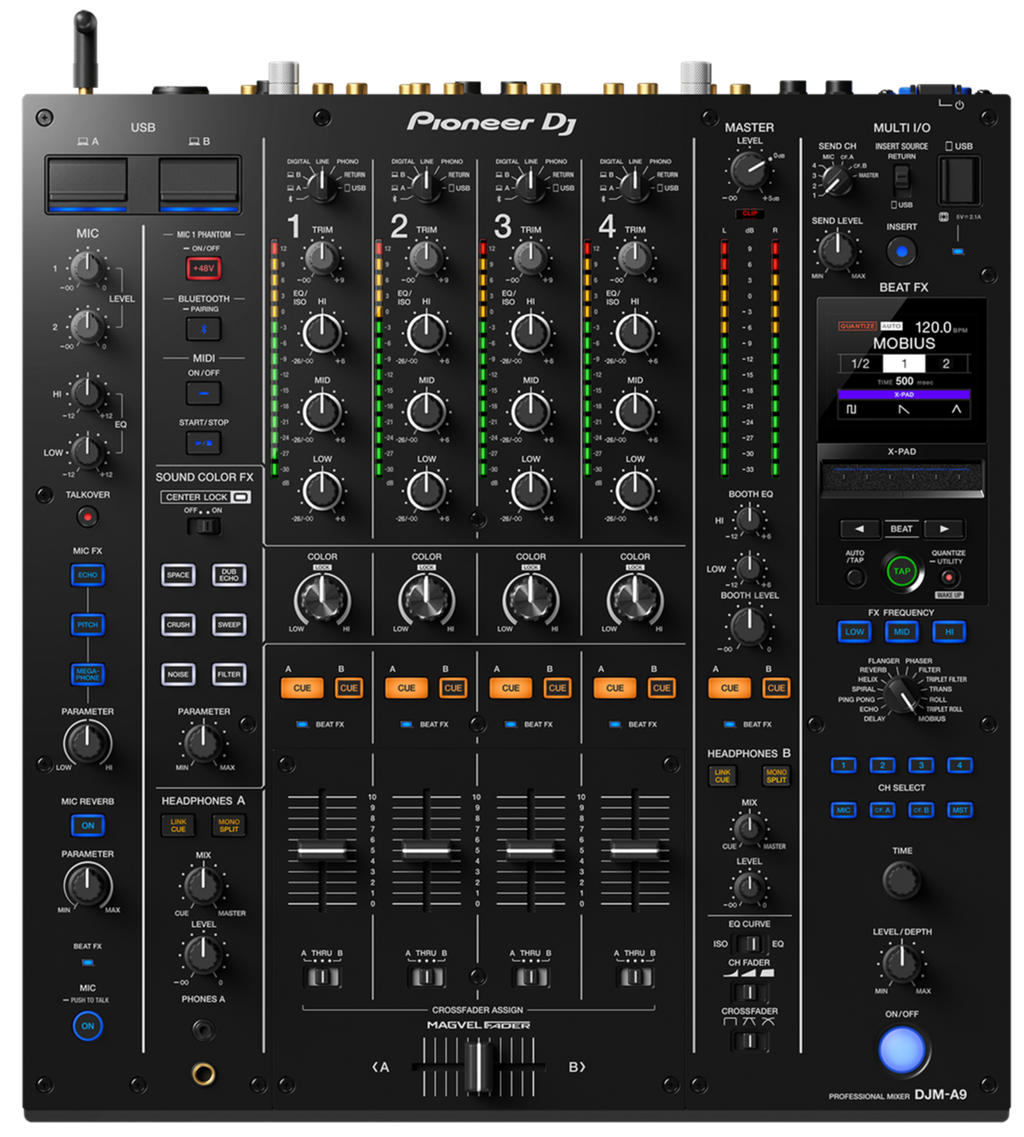Click the SEND CH selector knob

click(836, 181)
